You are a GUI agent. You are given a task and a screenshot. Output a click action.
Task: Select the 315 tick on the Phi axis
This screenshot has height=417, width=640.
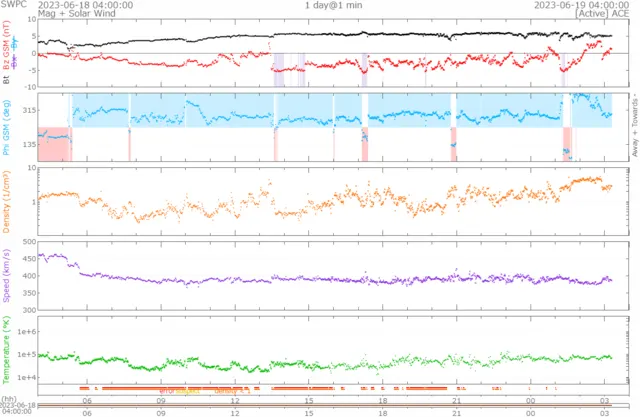click(30, 111)
